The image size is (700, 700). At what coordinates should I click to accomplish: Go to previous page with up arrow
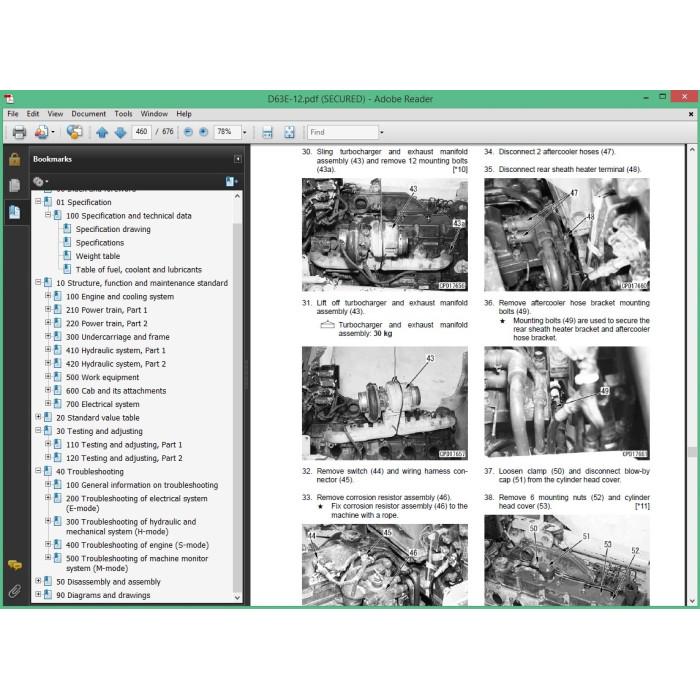pyautogui.click(x=102, y=132)
